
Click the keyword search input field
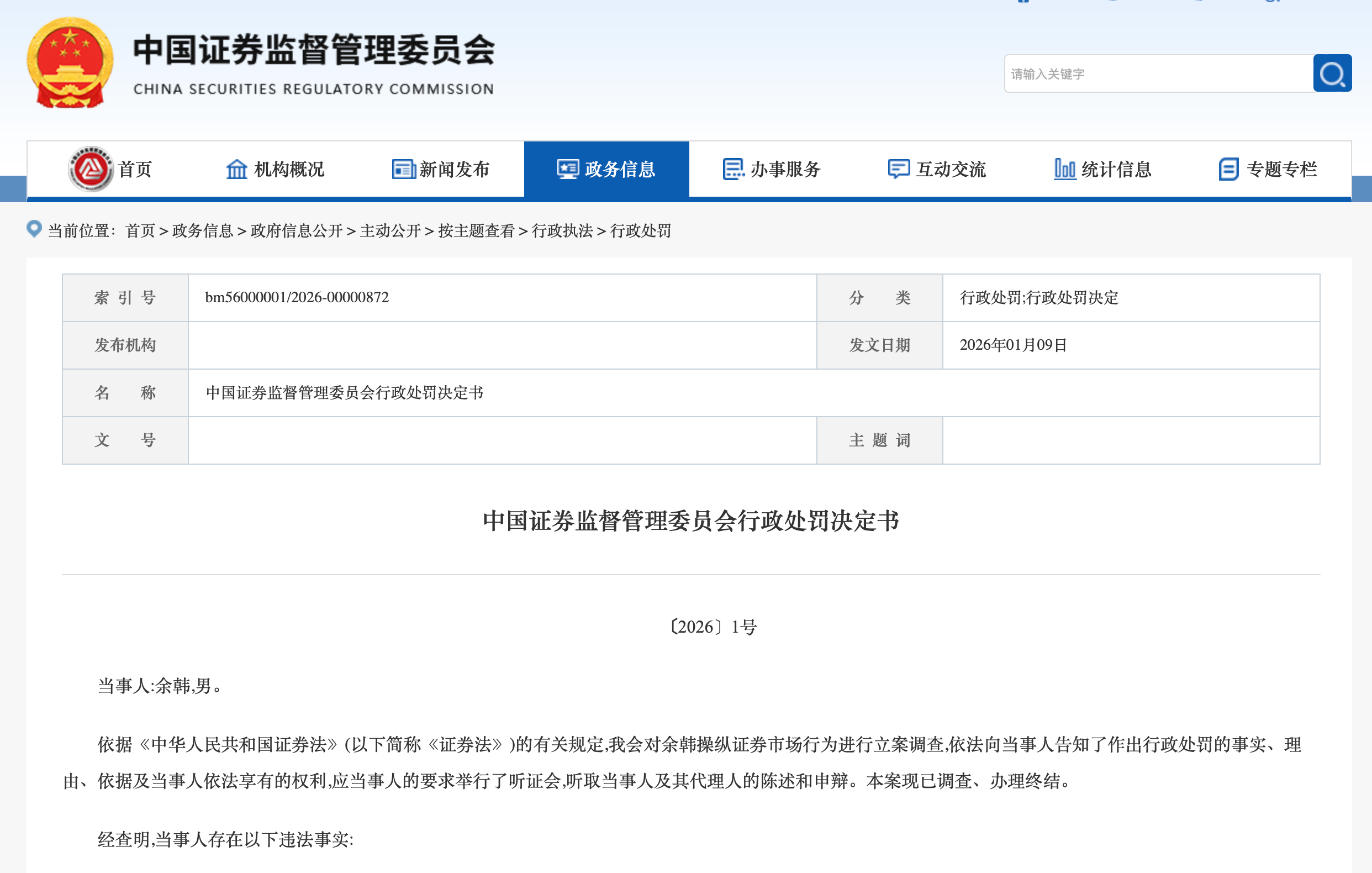[x=1157, y=73]
